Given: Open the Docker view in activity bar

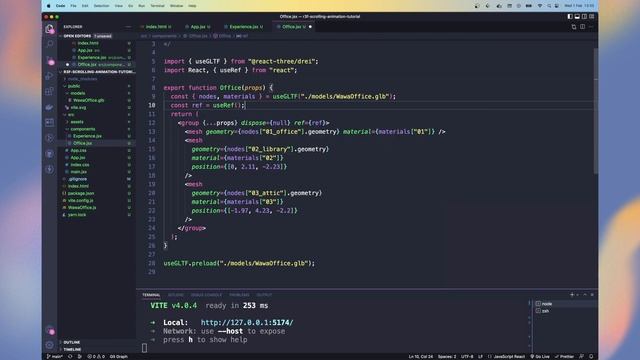Looking at the screenshot, I should coord(50,107).
